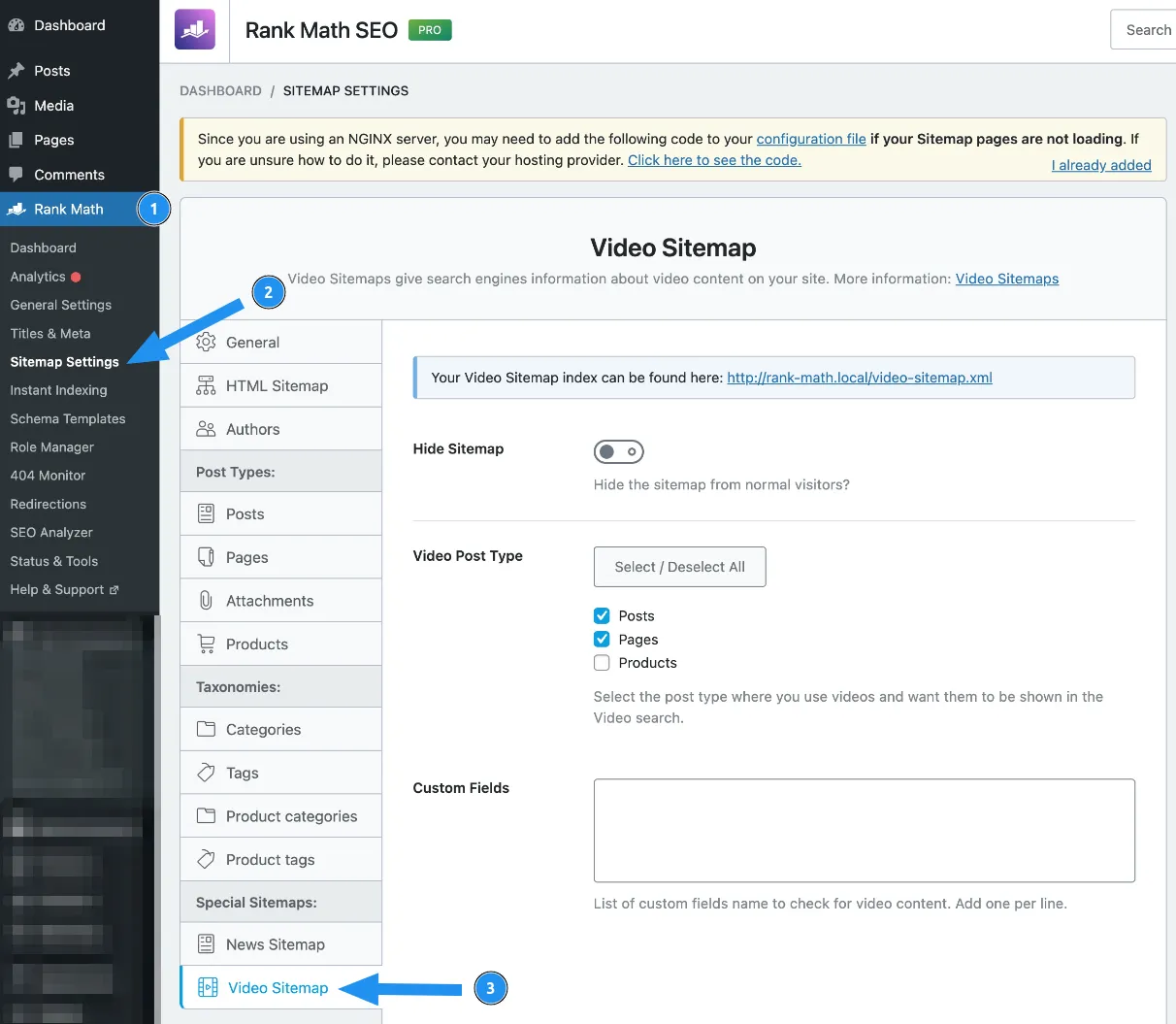The width and height of the screenshot is (1176, 1024).
Task: Click the Pages icon under Post Types
Action: (206, 557)
